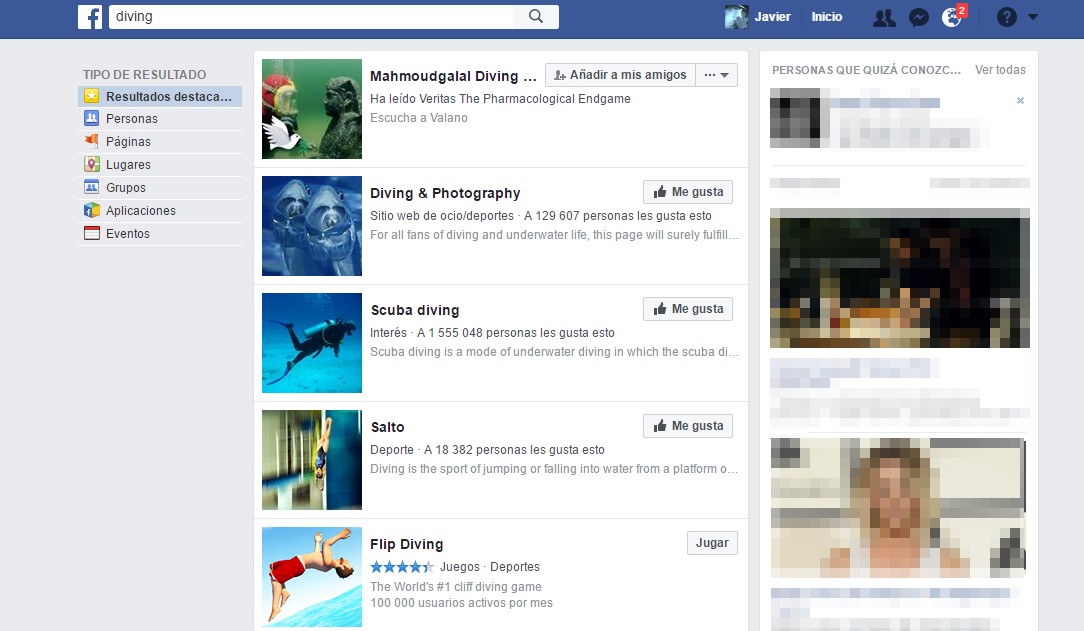Filter results by Aplicaciones
Viewport: 1084px width, 631px height.
tap(160, 211)
